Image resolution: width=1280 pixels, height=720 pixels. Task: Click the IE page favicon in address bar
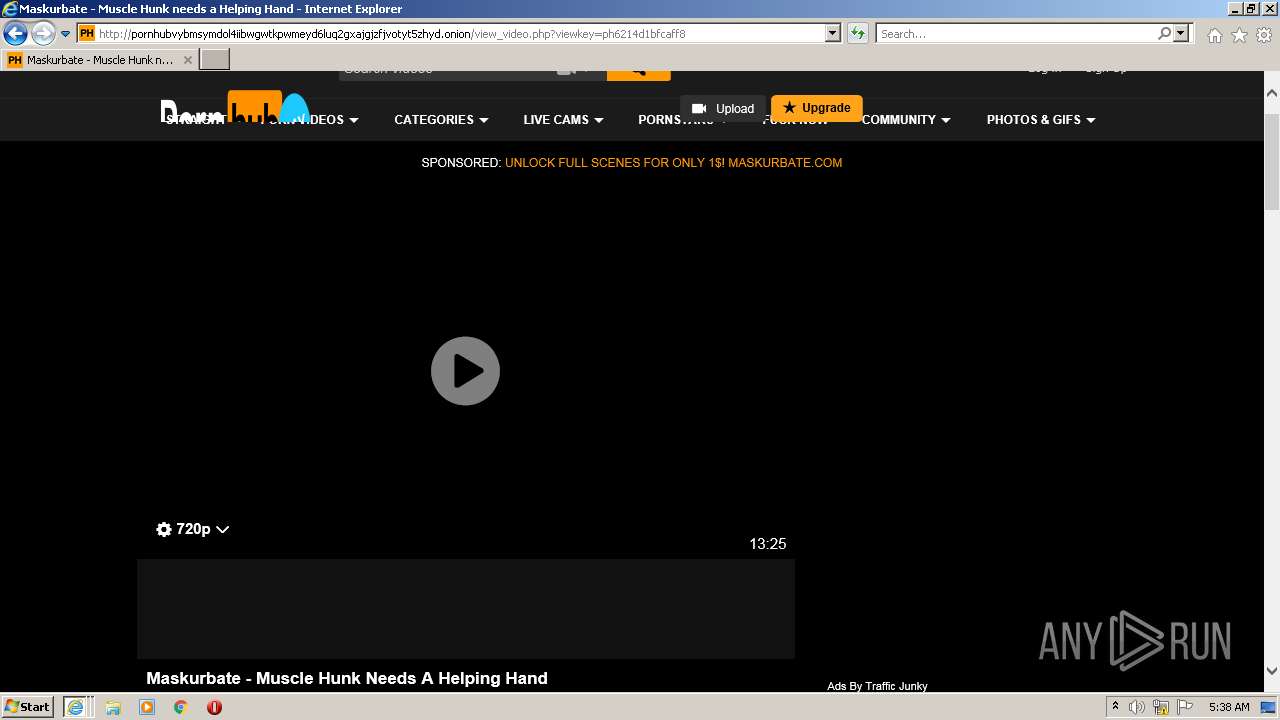(86, 34)
